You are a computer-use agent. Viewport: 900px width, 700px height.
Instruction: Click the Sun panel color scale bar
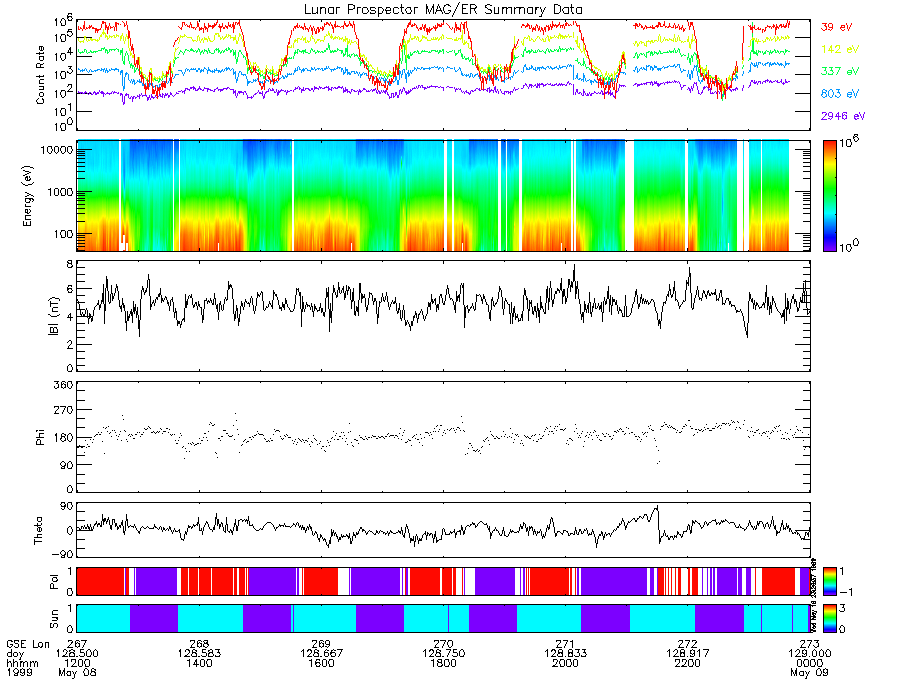[x=829, y=618]
